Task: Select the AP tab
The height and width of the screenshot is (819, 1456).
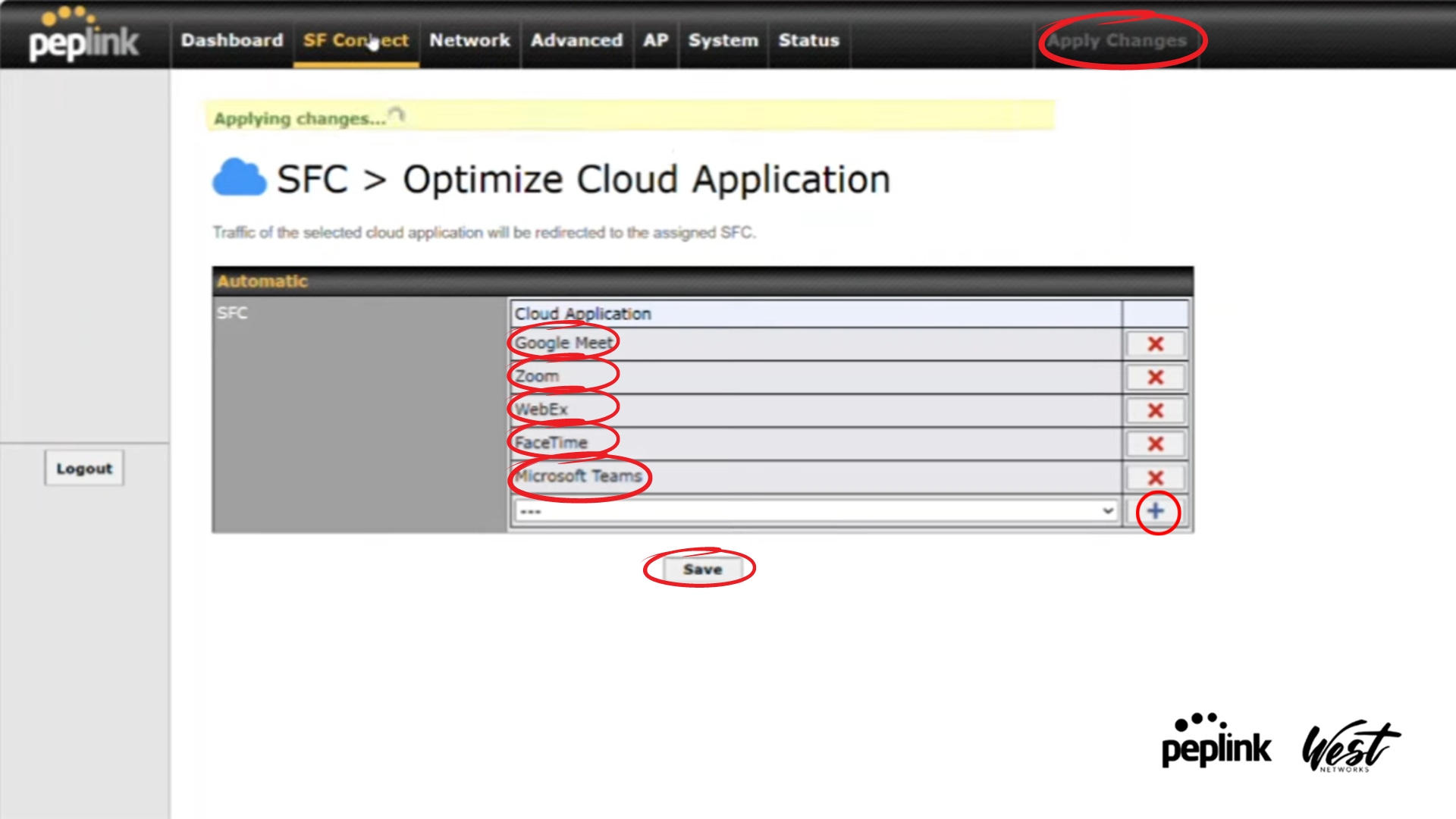Action: coord(655,40)
